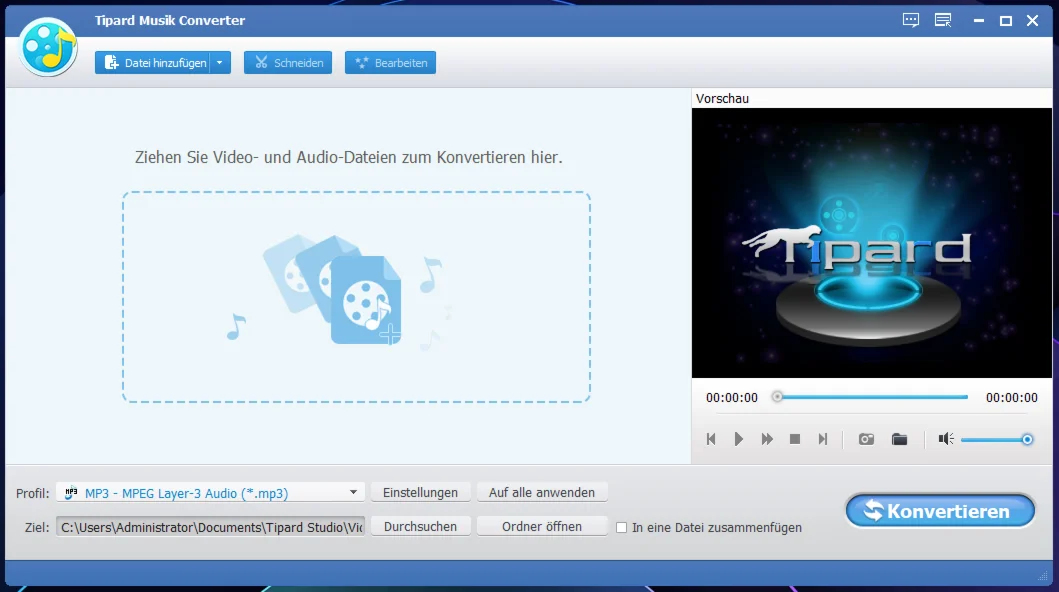Click the fast forward icon
Viewport: 1059px width, 592px height.
767,439
